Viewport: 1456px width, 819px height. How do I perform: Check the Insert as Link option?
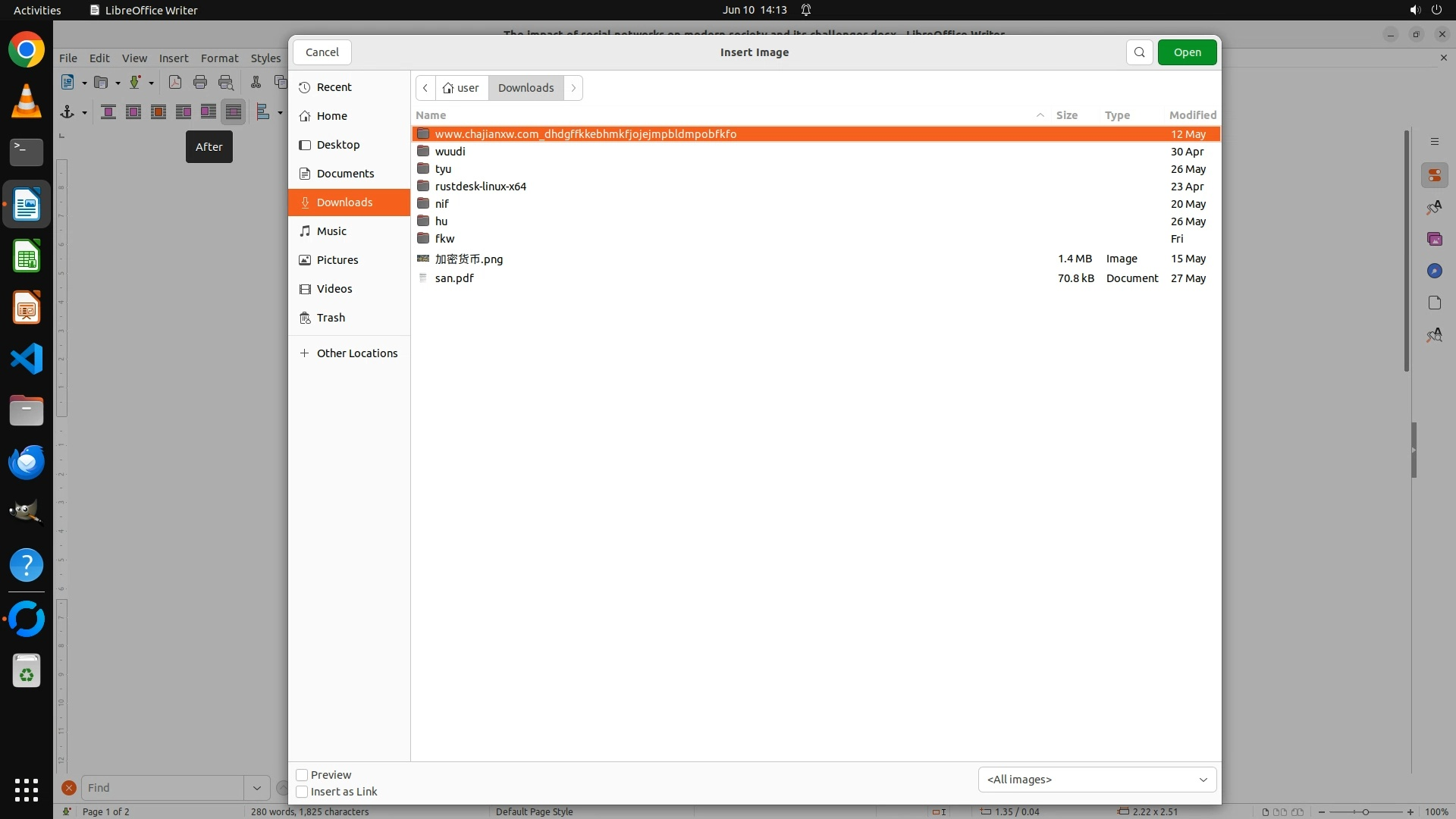pos(302,792)
